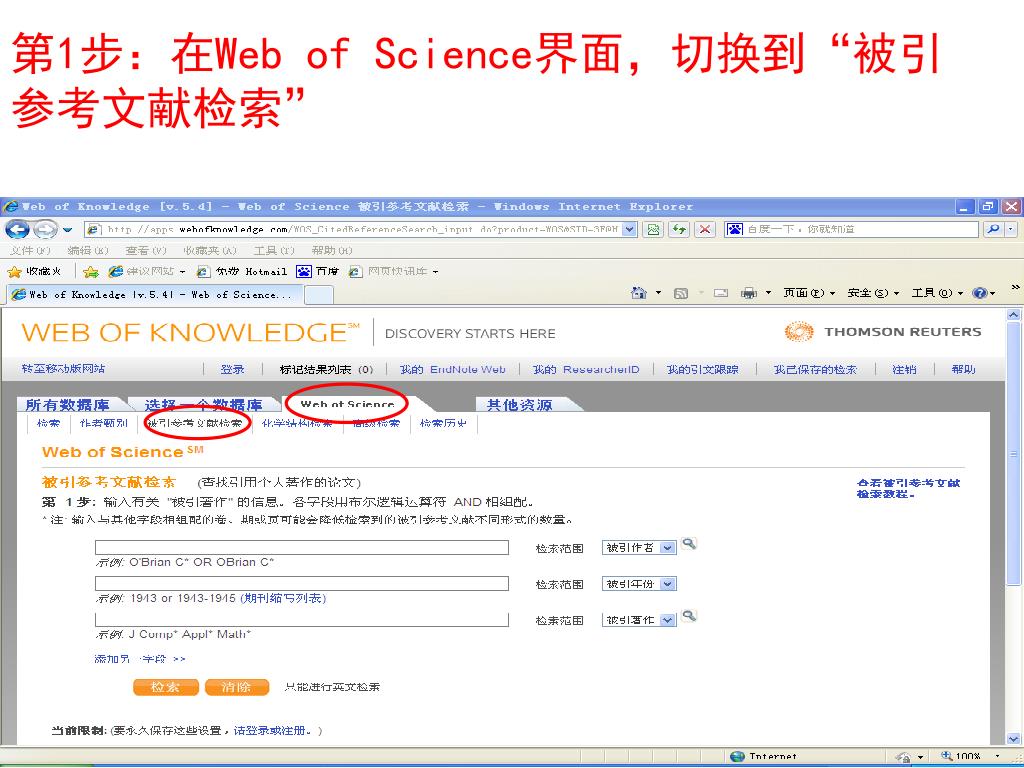Click the orange 清除 clear button
Screen dimensions: 1024x768
(x=237, y=687)
